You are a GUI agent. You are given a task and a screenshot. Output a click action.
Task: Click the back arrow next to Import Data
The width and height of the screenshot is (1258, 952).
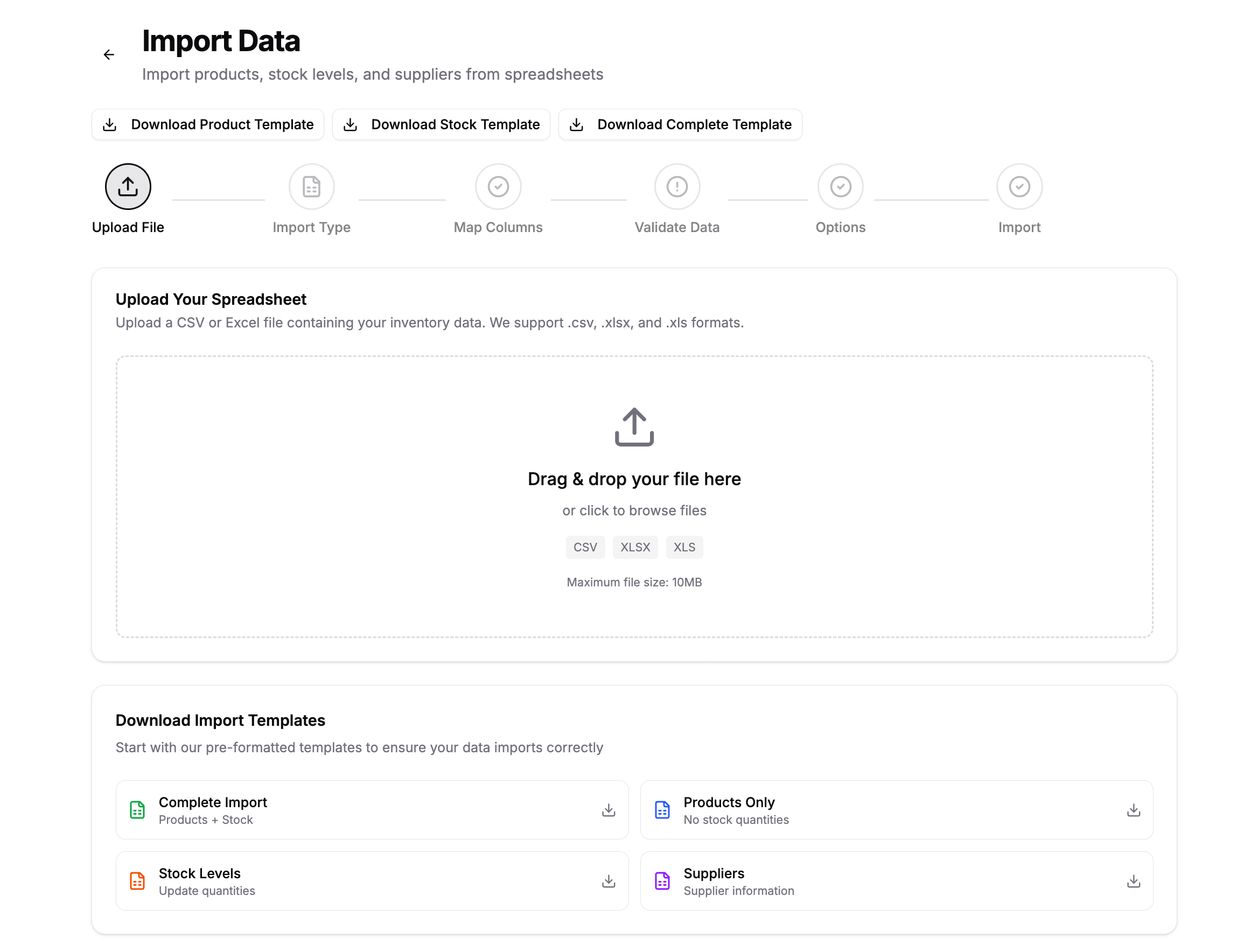pyautogui.click(x=109, y=54)
